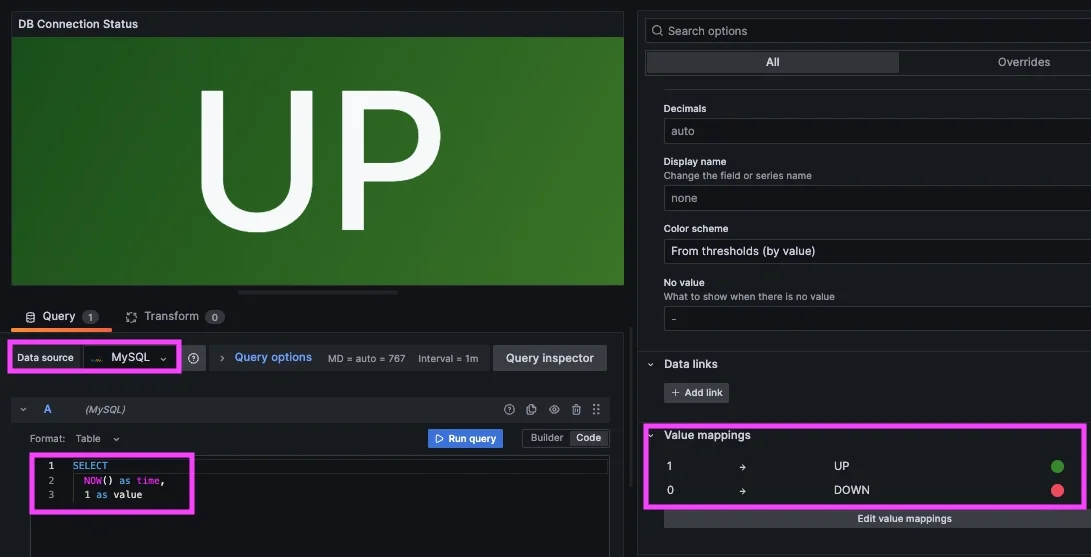The height and width of the screenshot is (557, 1091).
Task: Show help for query A
Action: (509, 410)
